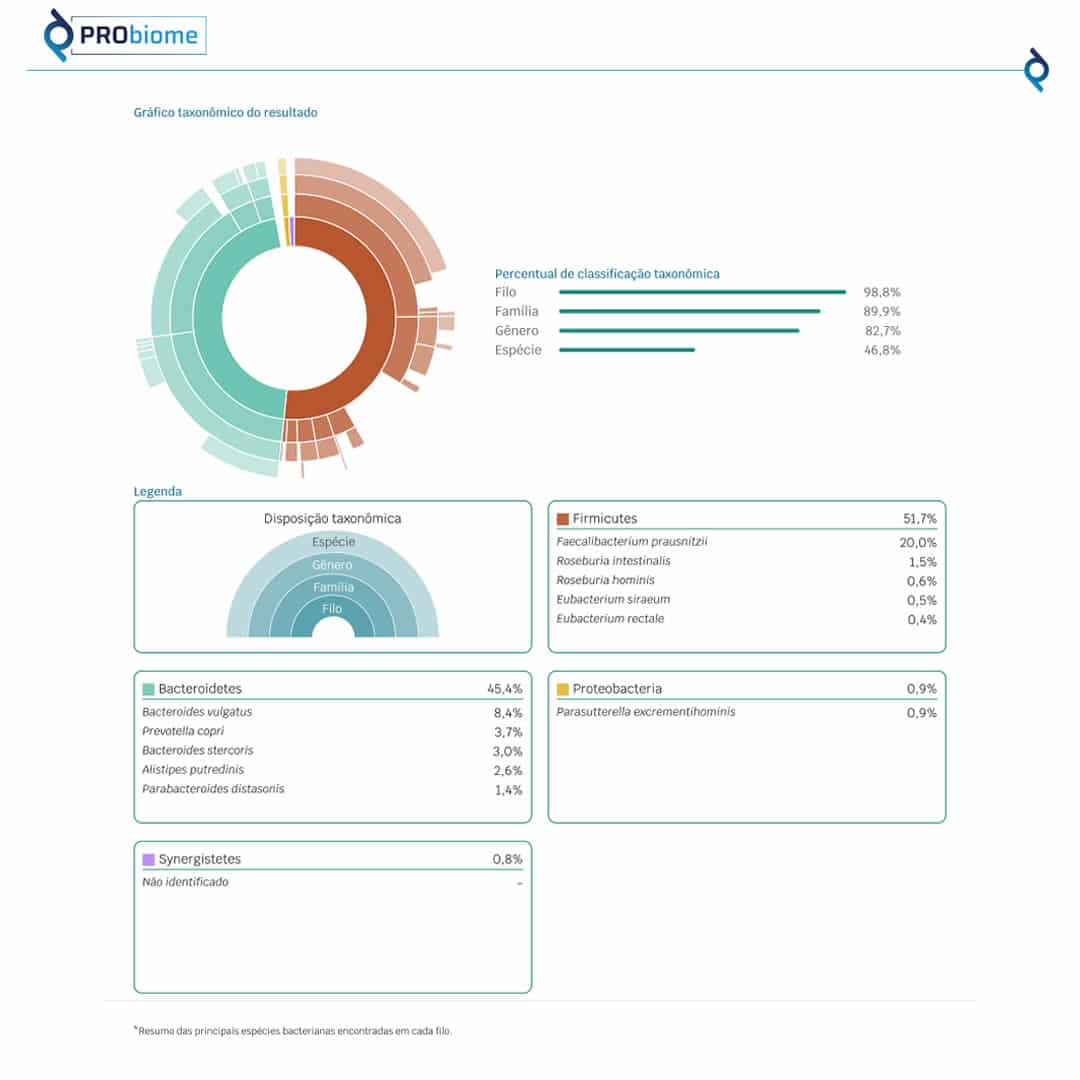This screenshot has width=1080, height=1080.
Task: Click the small PRObiome emblem at right
Action: (x=1037, y=69)
